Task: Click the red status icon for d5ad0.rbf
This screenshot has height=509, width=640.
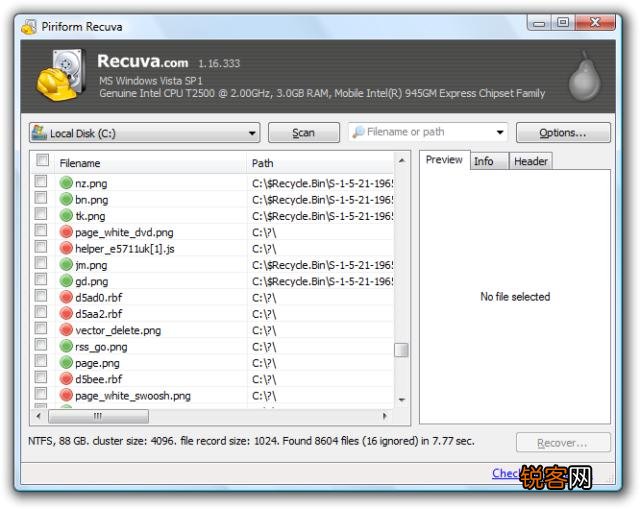Action: click(66, 297)
